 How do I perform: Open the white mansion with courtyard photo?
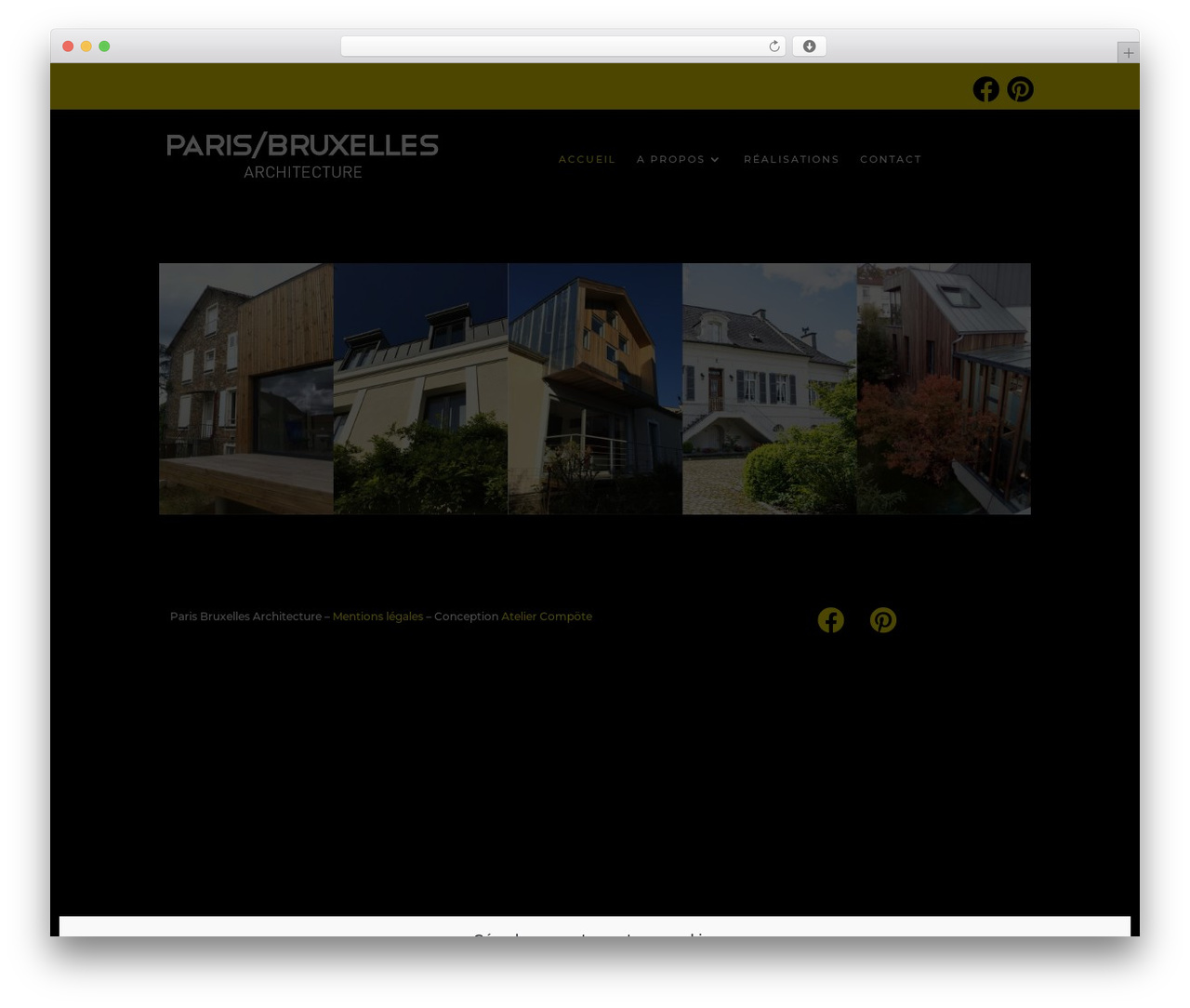(770, 389)
